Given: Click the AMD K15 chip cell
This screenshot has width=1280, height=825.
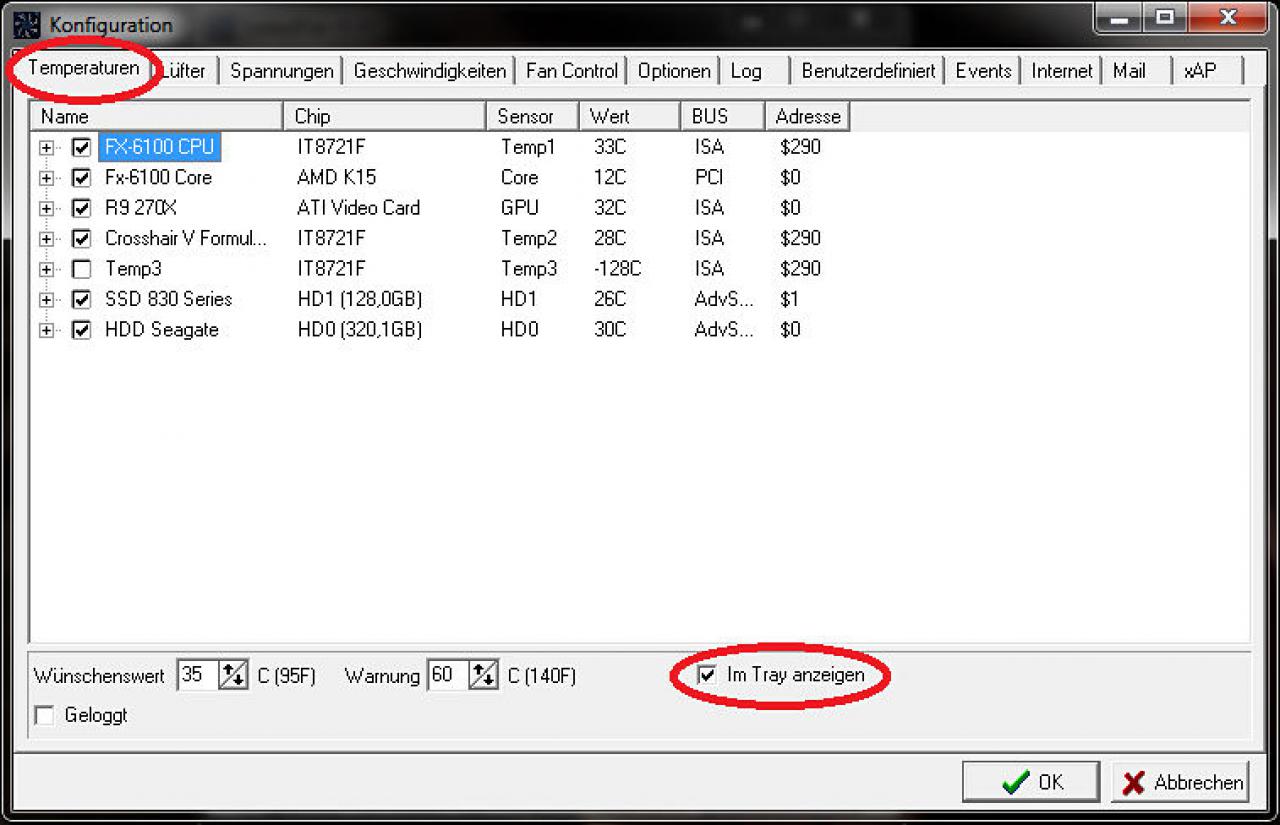Looking at the screenshot, I should coord(337,177).
